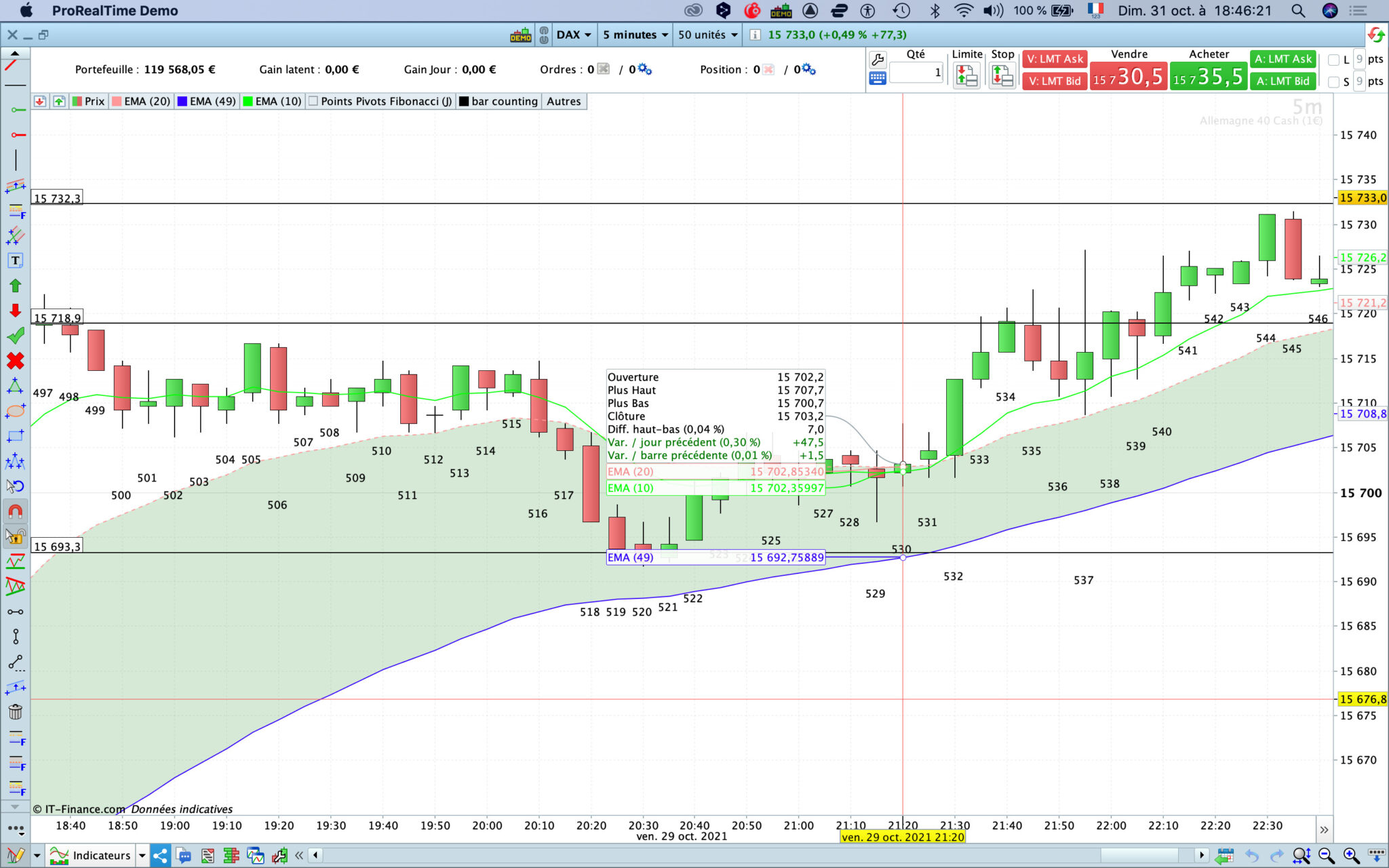Toggle the magnet snap tool
This screenshot has height=868, width=1389.
[15, 511]
